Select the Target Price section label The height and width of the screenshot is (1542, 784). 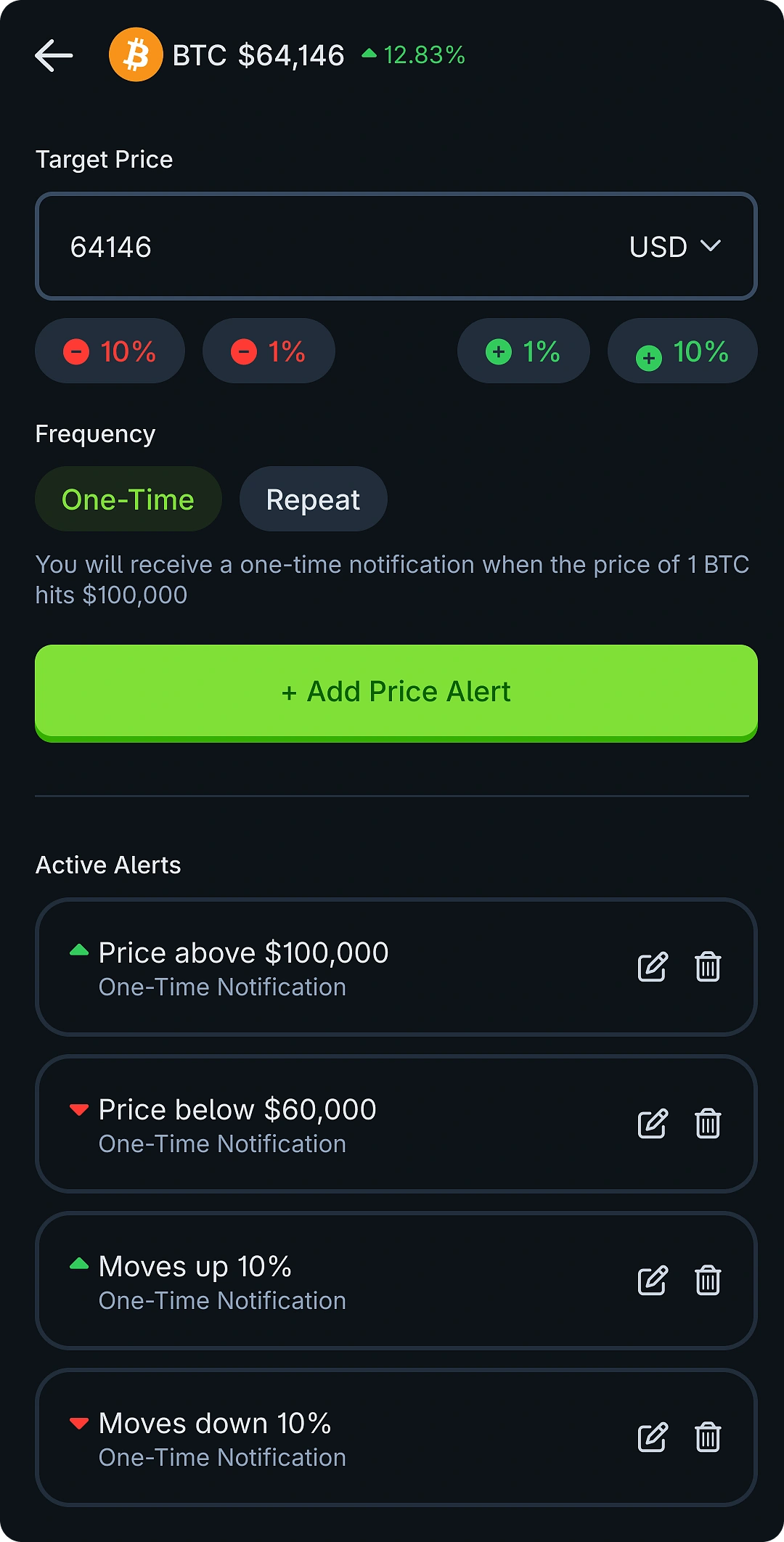coord(104,159)
